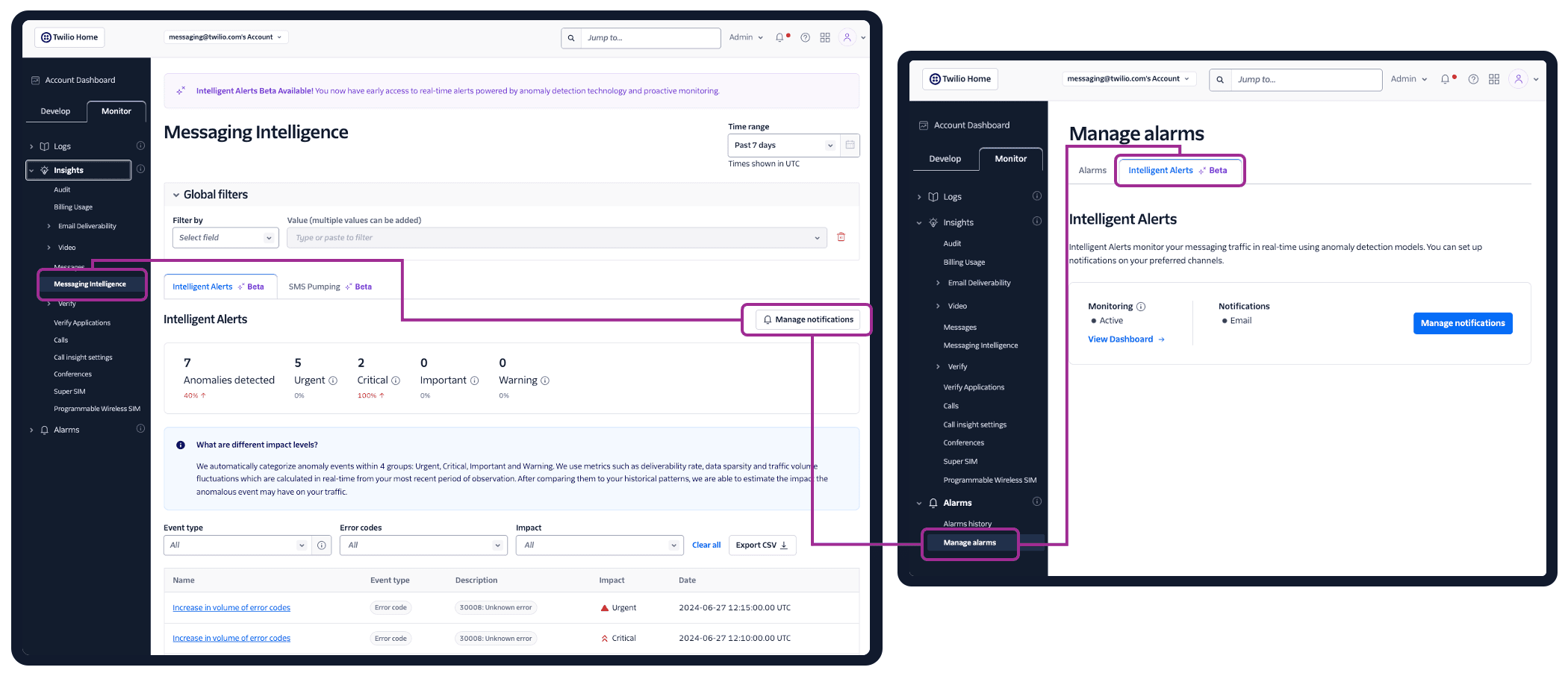
Task: Open the messaging@twilio.com account selector
Action: [225, 37]
